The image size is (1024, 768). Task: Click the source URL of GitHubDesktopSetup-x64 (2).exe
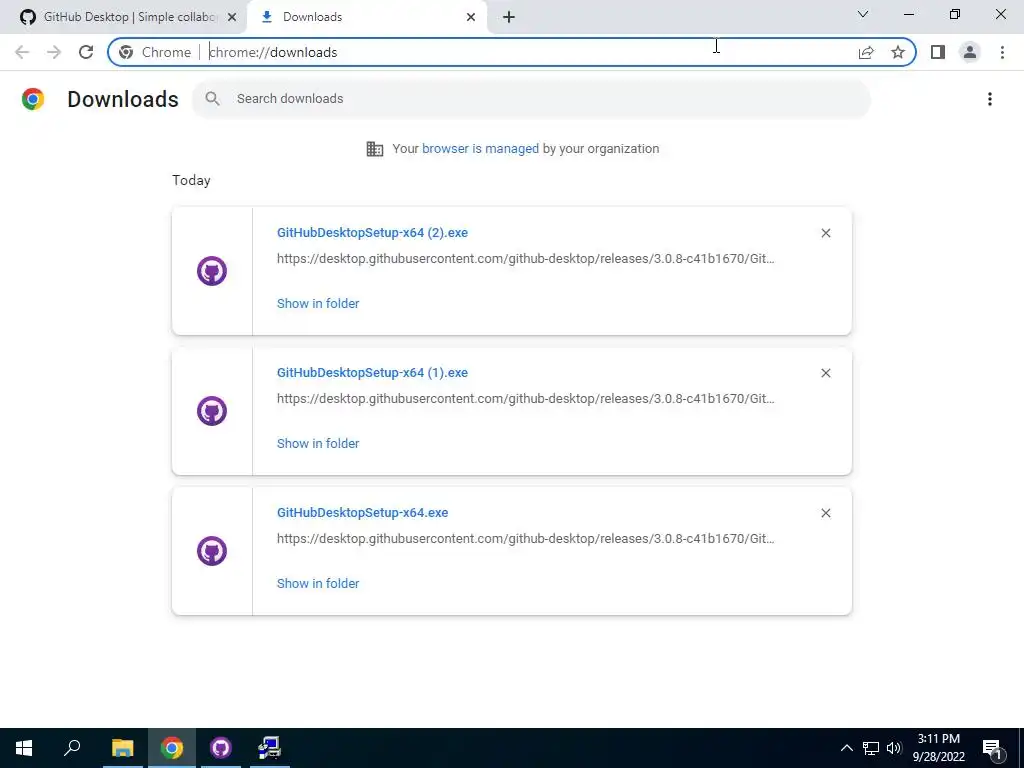coord(526,259)
